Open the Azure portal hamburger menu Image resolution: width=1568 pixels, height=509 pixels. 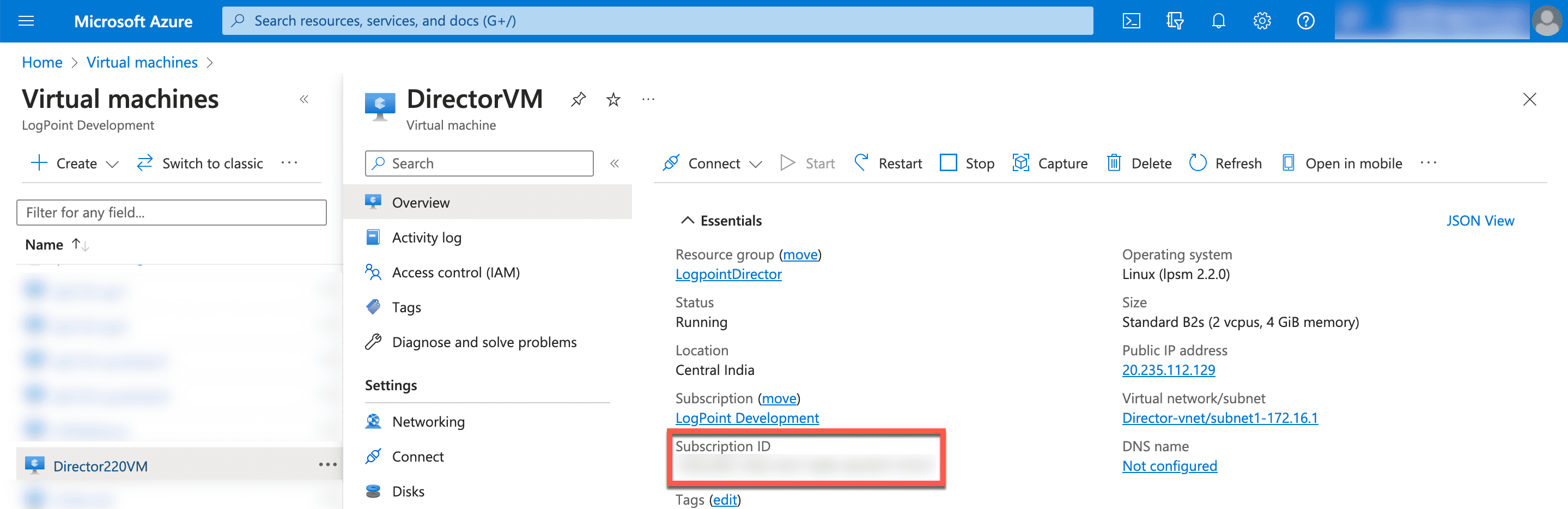tap(26, 20)
